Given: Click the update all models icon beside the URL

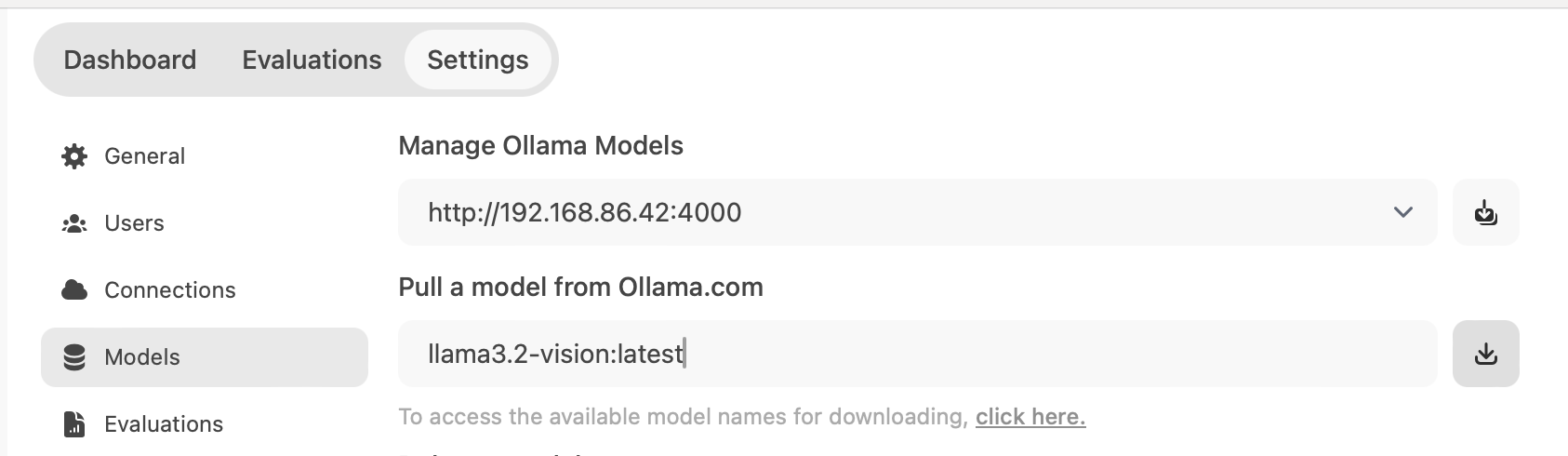Looking at the screenshot, I should [1485, 213].
